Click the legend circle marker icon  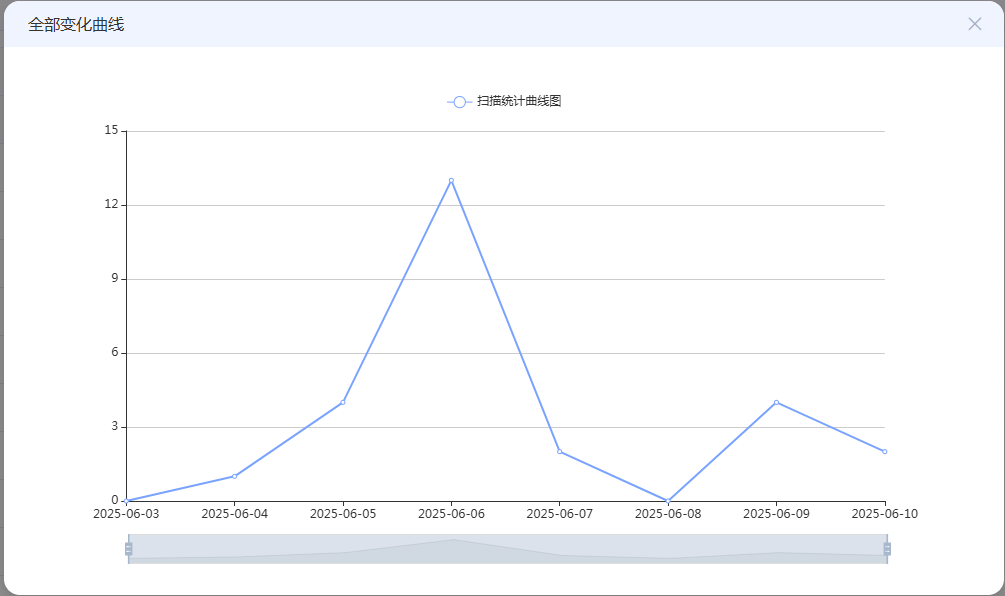click(459, 102)
